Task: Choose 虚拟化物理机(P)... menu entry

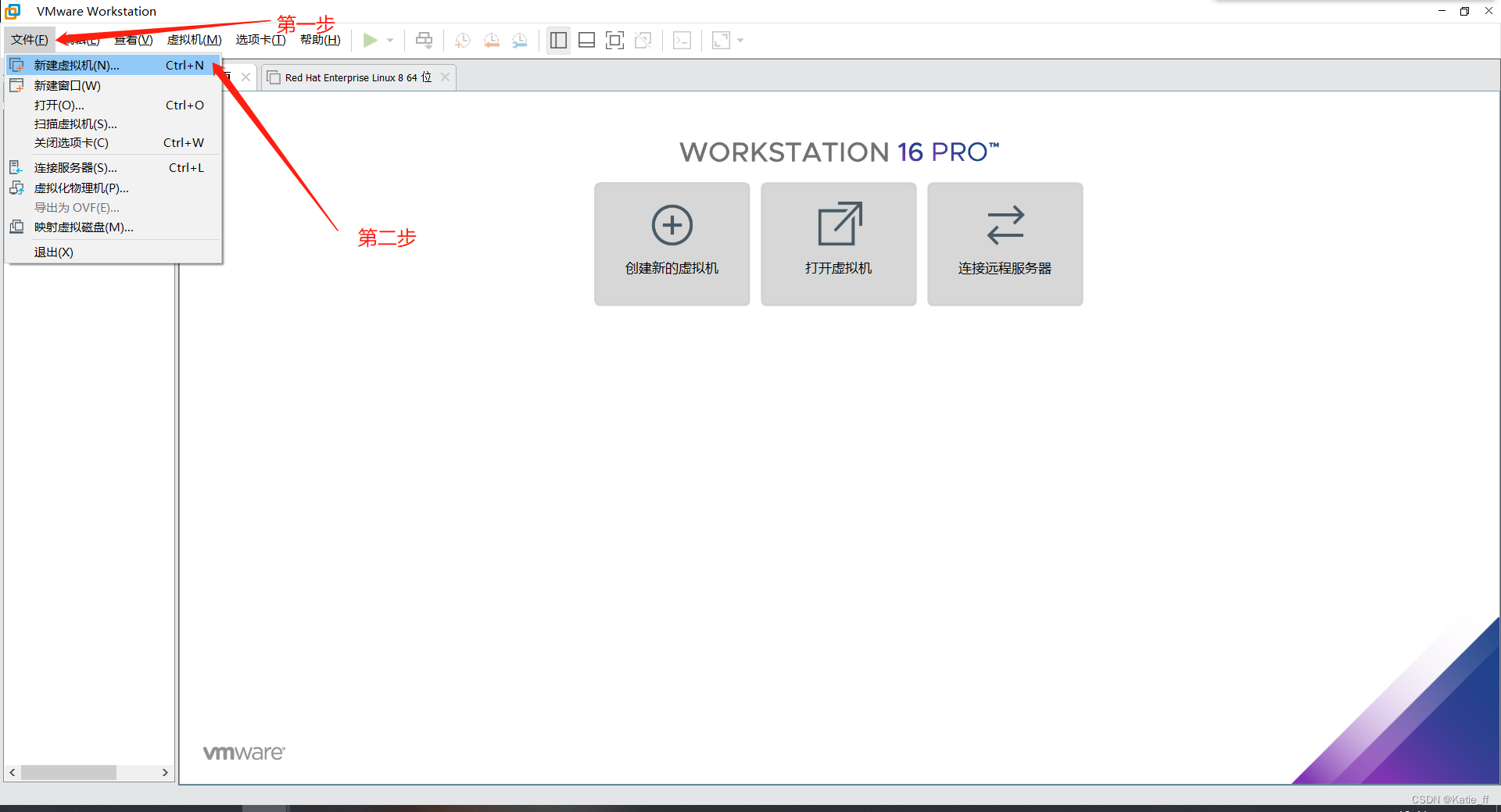Action: 113,188
